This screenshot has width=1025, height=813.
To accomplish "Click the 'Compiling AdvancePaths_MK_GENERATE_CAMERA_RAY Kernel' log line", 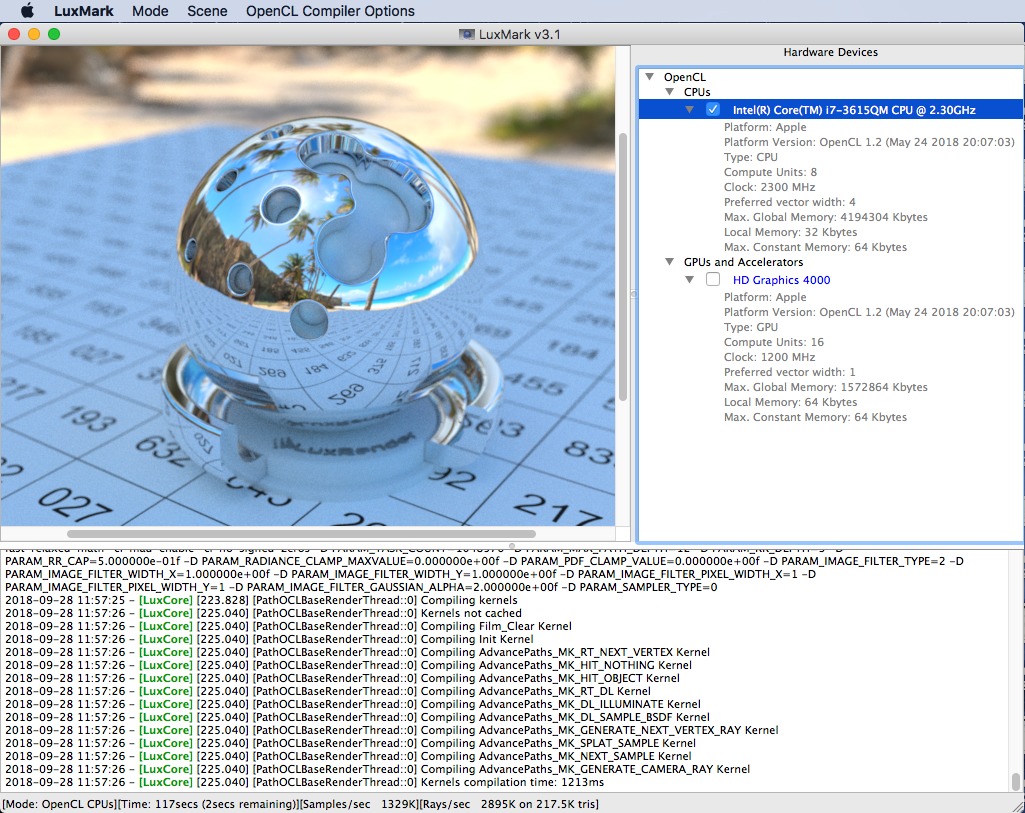I will [x=377, y=769].
